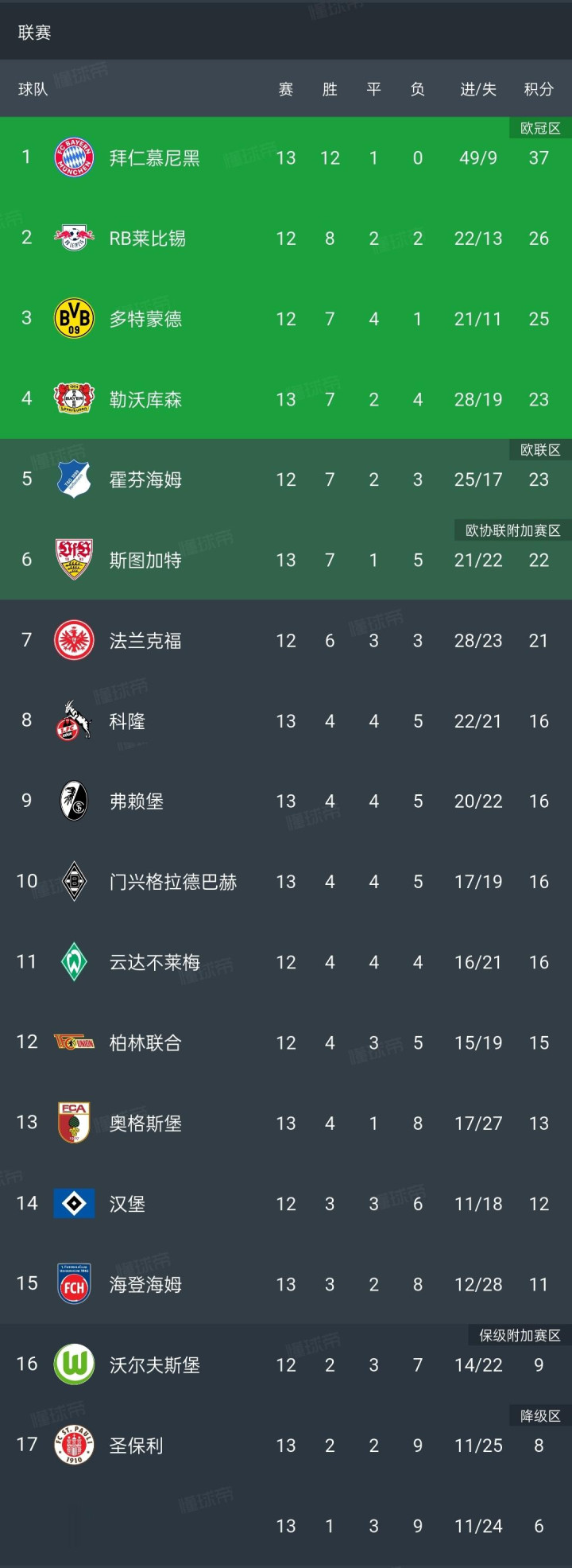Open the Bayer Leverkusen crest

(74, 398)
